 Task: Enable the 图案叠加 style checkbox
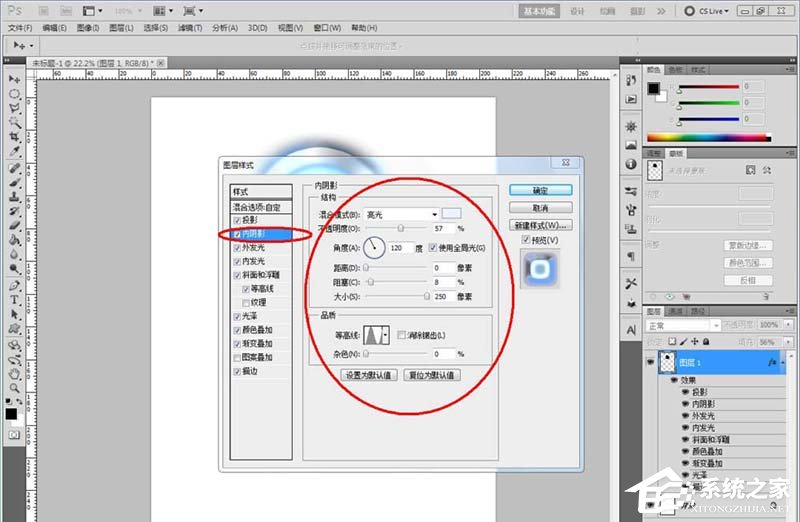pos(237,358)
